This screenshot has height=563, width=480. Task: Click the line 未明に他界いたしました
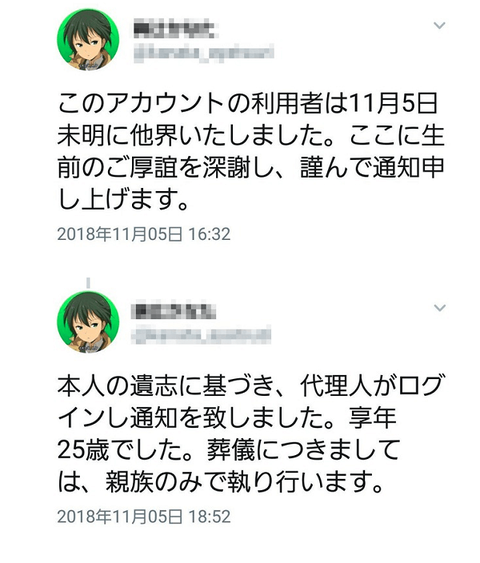251,136
